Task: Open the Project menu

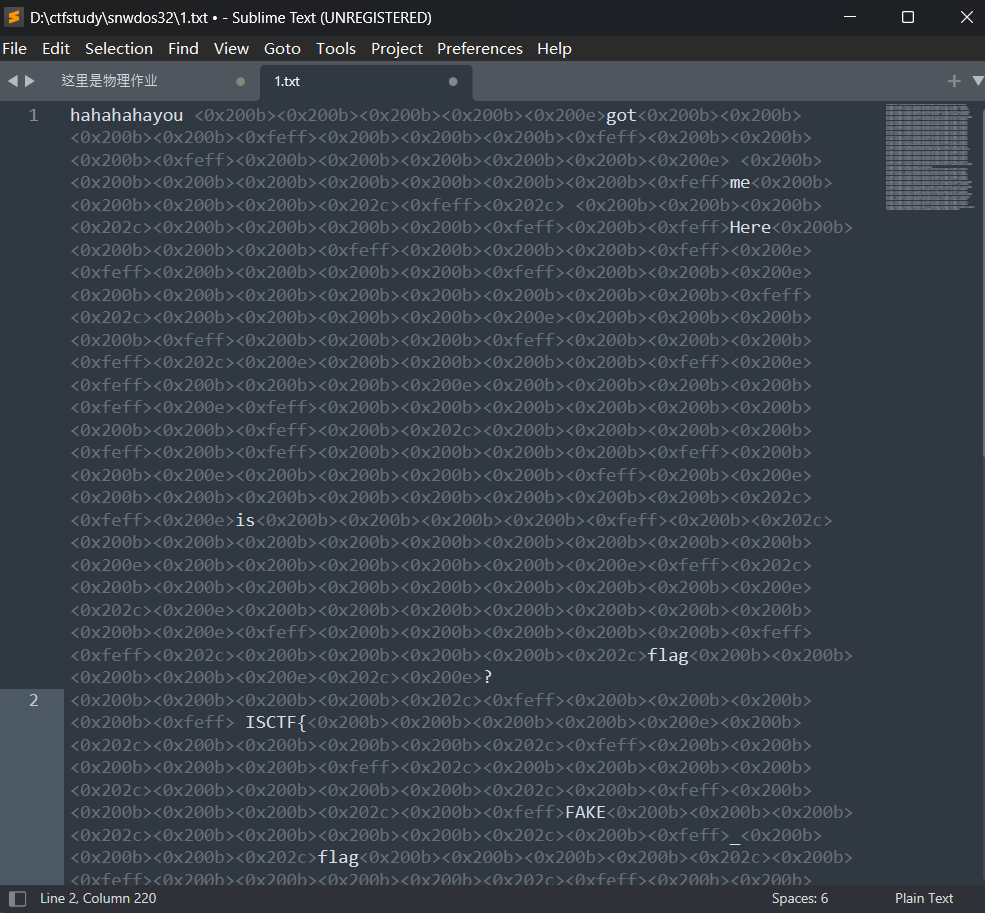Action: [396, 48]
